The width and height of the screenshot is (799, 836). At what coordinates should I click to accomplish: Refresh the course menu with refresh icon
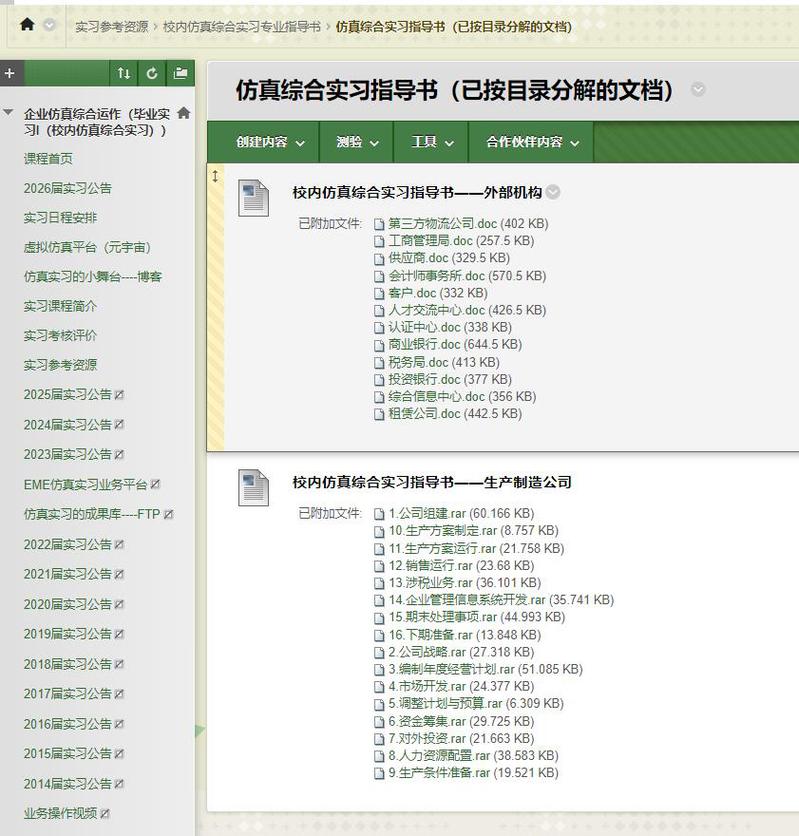click(x=152, y=73)
